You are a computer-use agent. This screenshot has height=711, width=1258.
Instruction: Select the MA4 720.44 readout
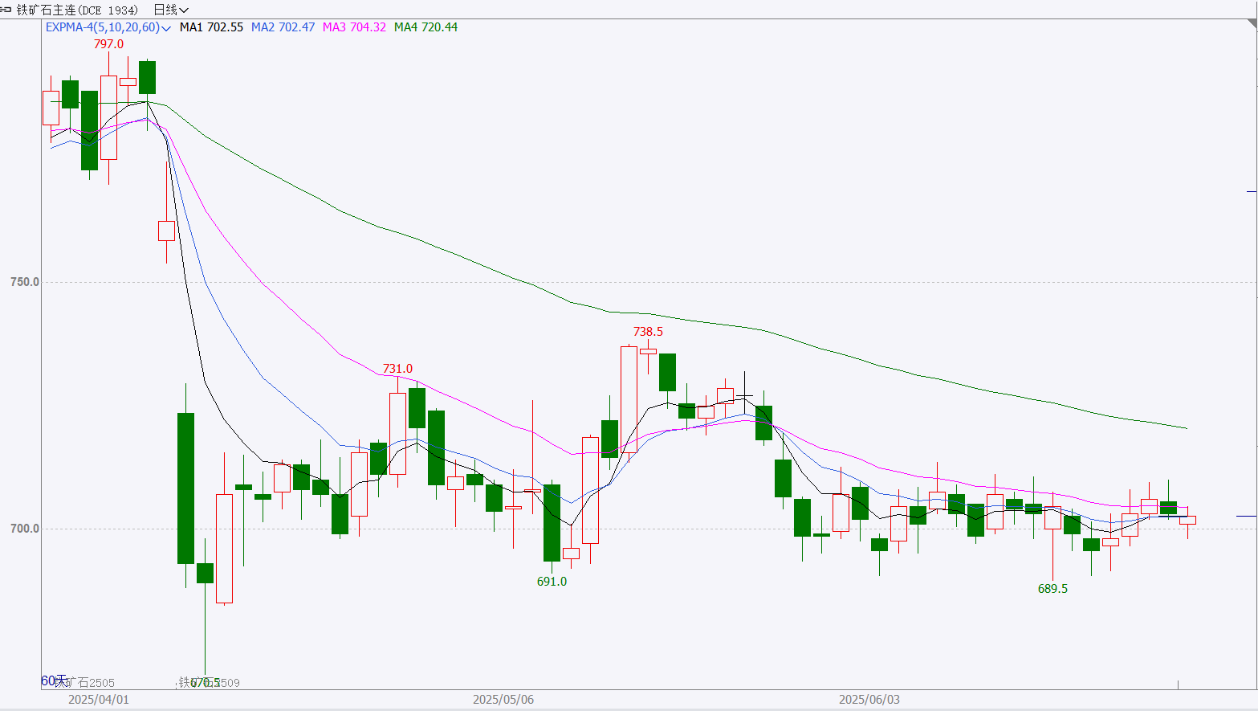[426, 27]
